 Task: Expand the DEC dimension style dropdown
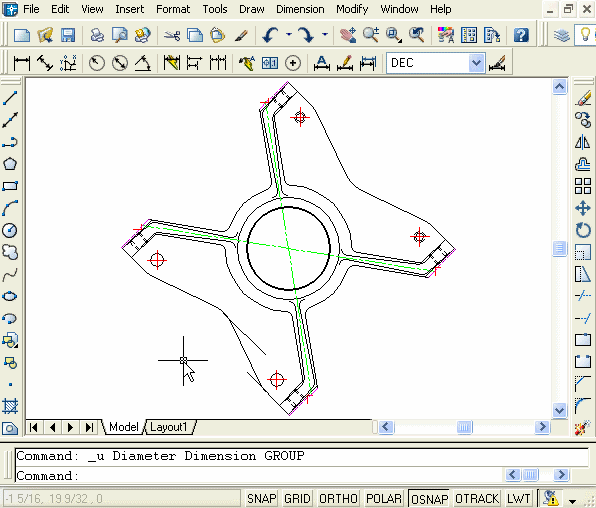(x=476, y=63)
